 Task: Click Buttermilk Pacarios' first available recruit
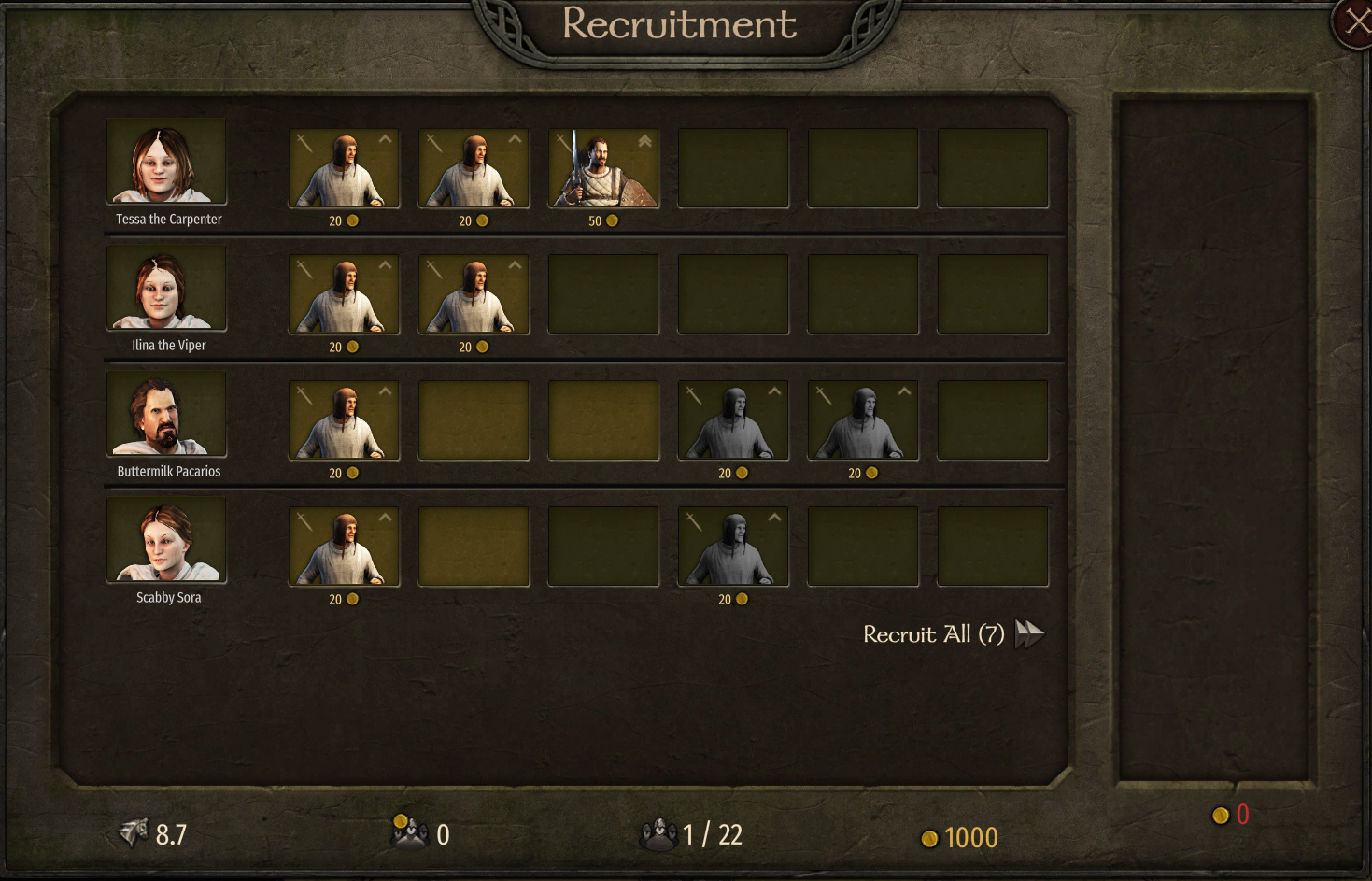point(344,420)
